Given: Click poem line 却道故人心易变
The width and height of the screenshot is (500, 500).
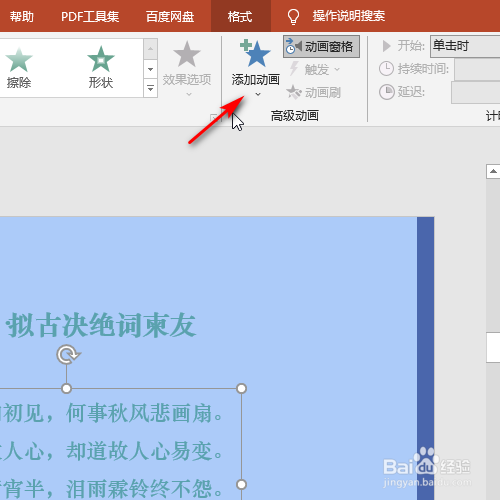Looking at the screenshot, I should pos(145,451).
